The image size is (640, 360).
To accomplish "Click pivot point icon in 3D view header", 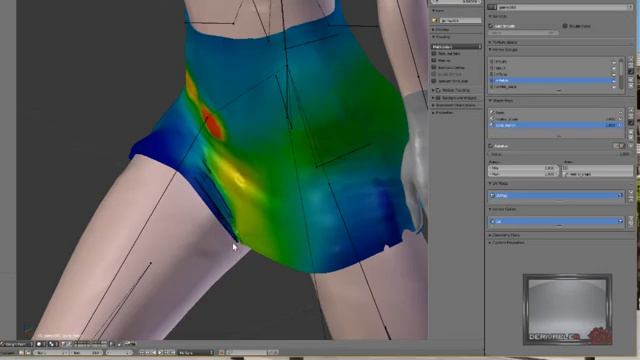I will tap(52, 344).
